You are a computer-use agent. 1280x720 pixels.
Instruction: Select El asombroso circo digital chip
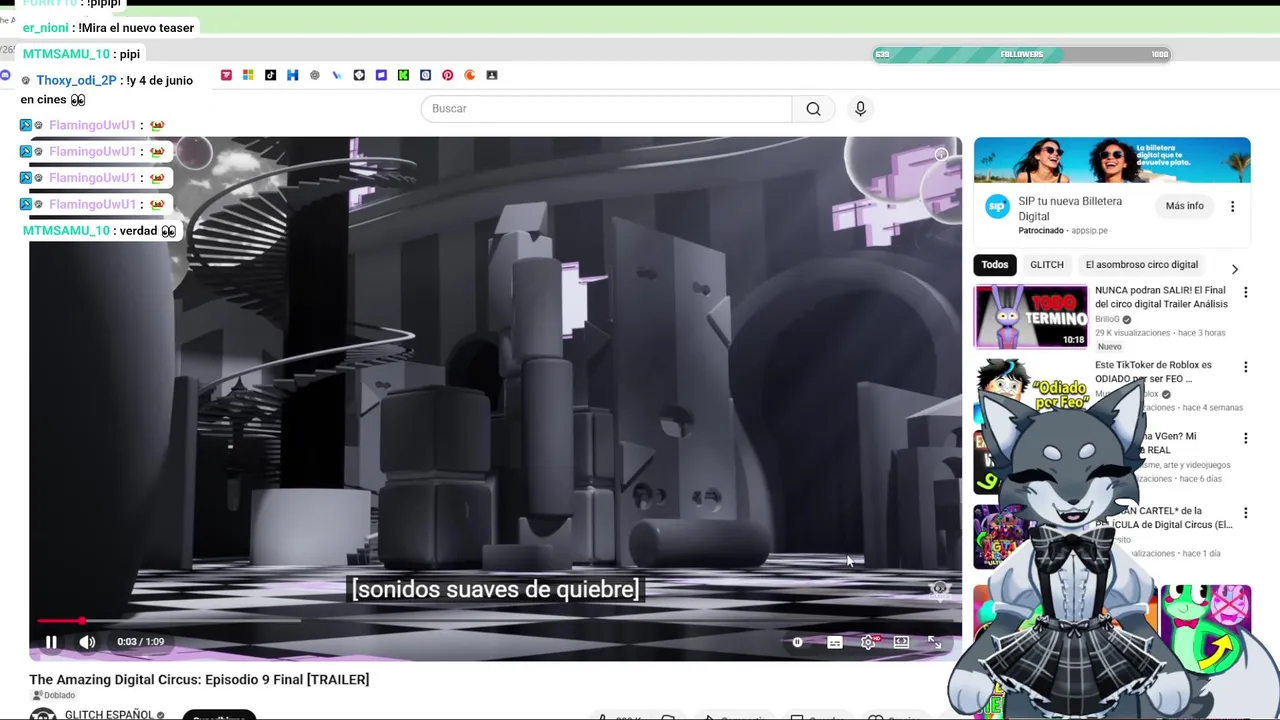coord(1142,265)
